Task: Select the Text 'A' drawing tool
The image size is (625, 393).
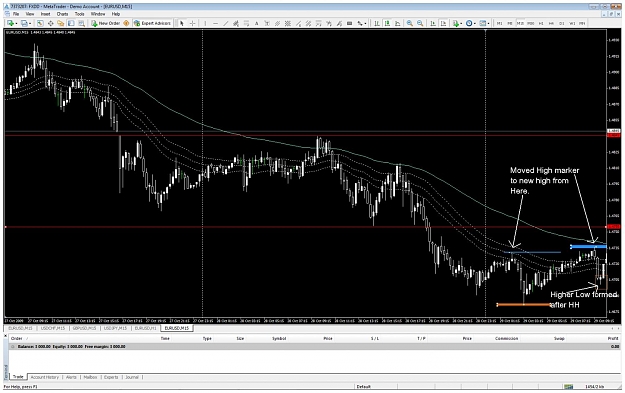Action: tap(256, 24)
